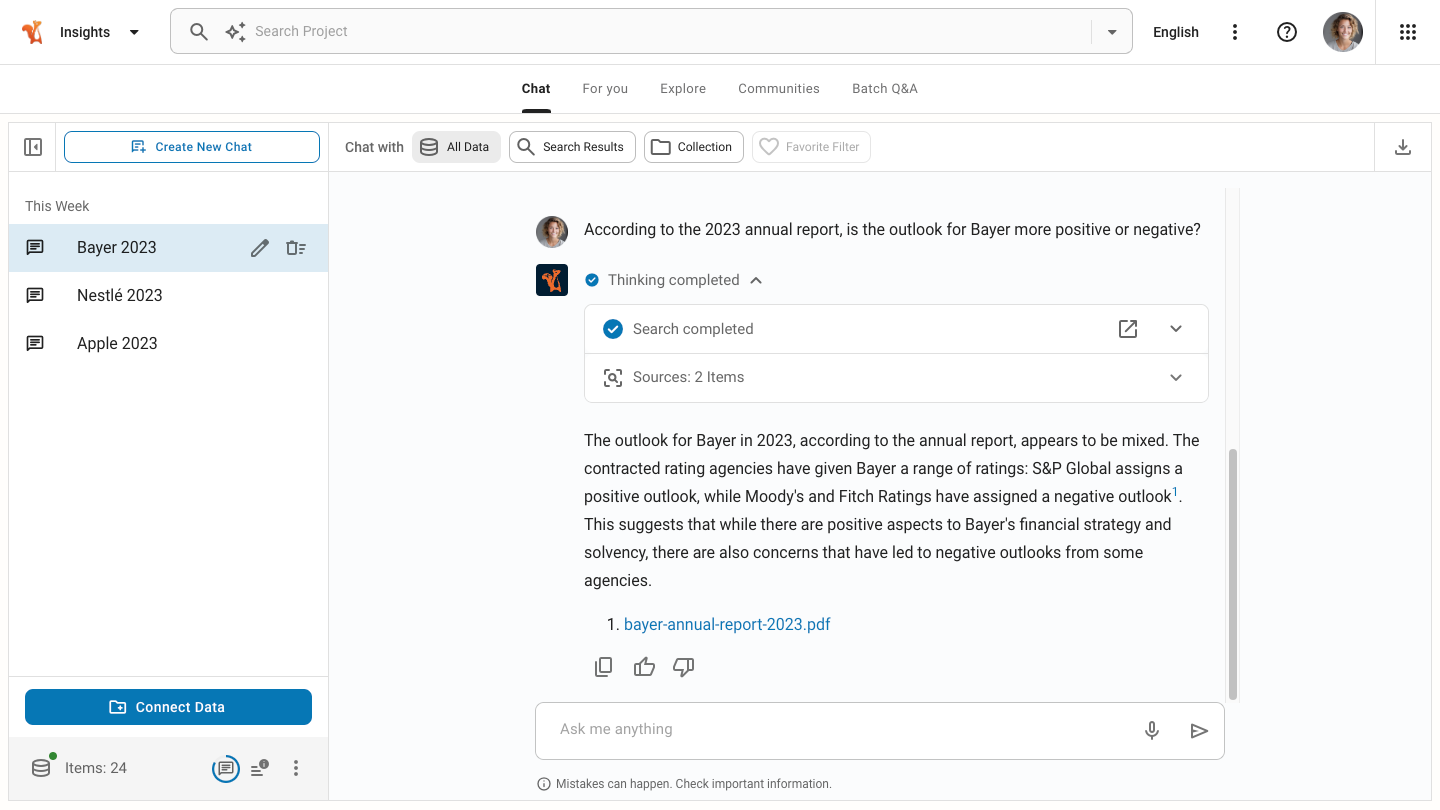Click the Insights squirrel logo

point(33,32)
